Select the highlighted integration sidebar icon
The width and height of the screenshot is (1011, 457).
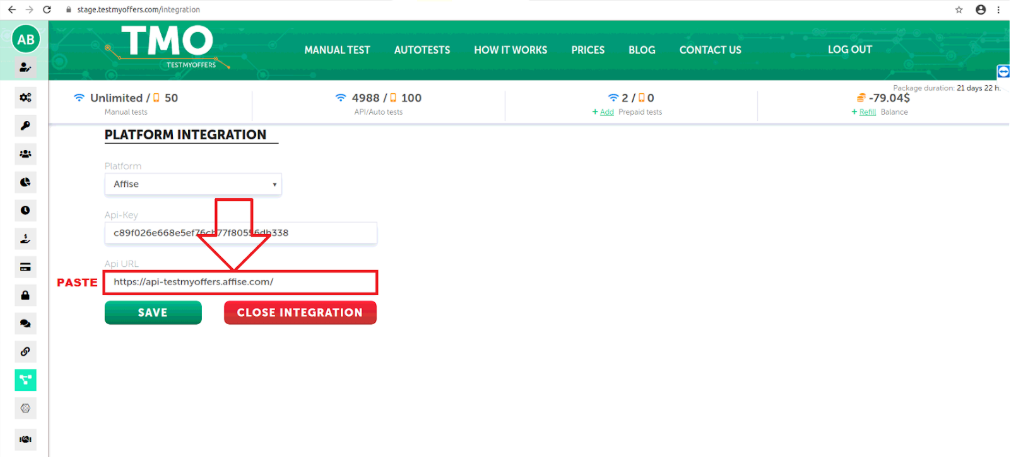coord(26,380)
